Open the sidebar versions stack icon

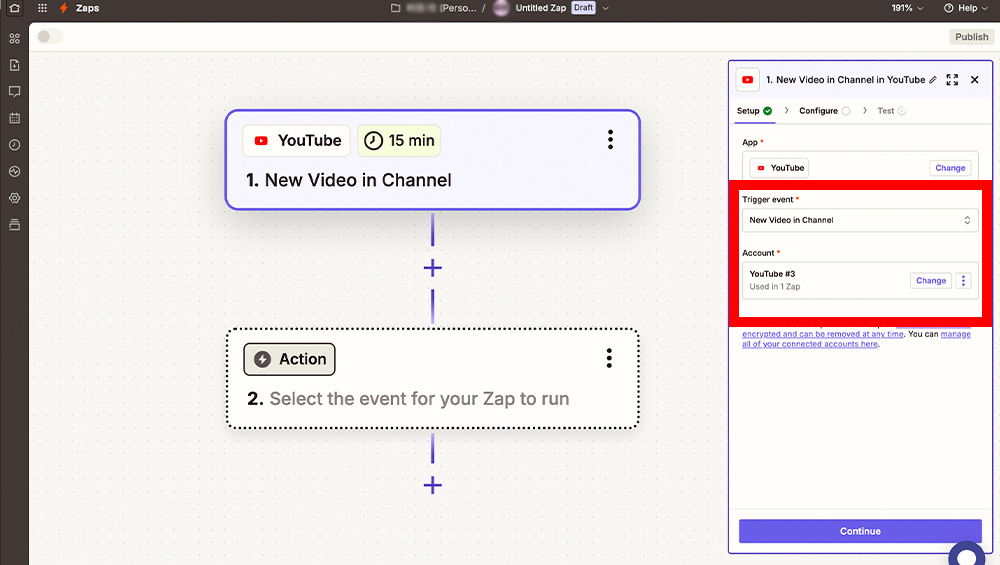click(x=15, y=224)
